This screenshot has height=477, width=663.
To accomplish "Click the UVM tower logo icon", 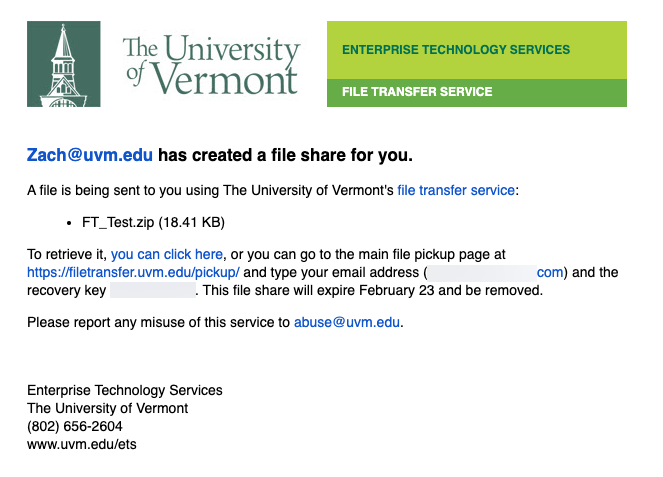I will pos(64,64).
